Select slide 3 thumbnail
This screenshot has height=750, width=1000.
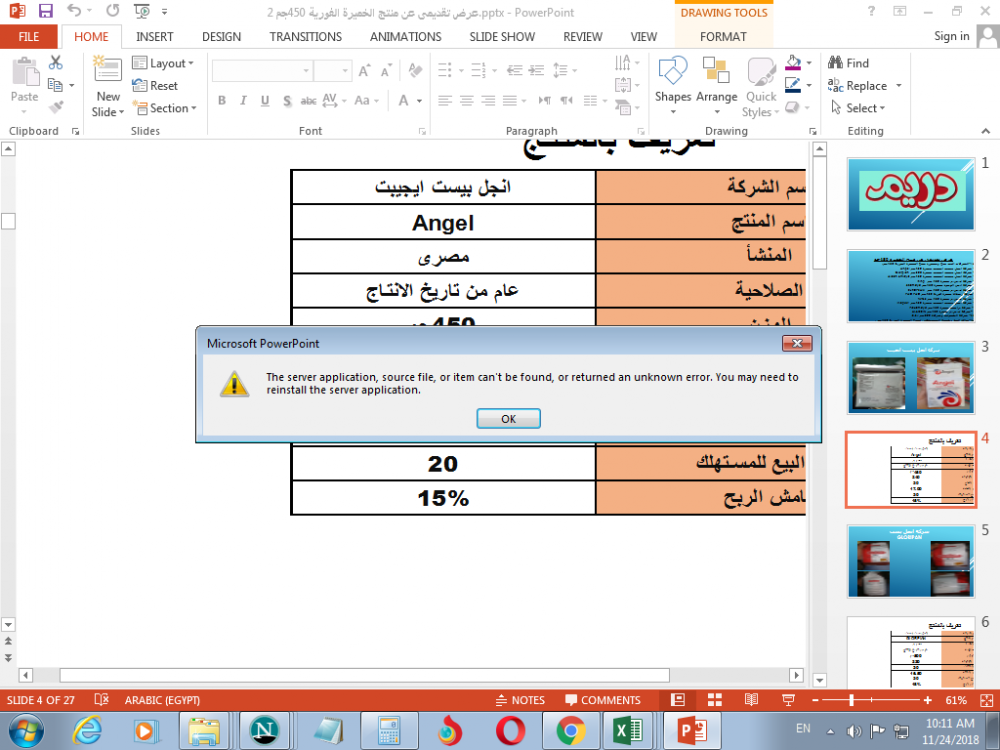point(911,378)
